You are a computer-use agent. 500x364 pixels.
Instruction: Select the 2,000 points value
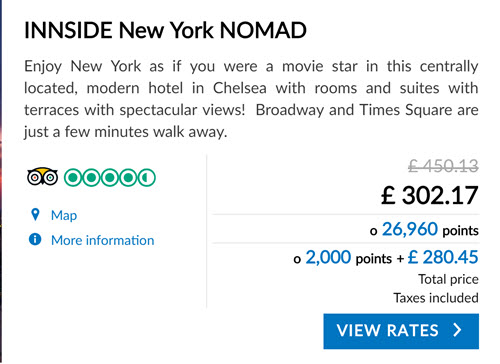click(x=328, y=258)
